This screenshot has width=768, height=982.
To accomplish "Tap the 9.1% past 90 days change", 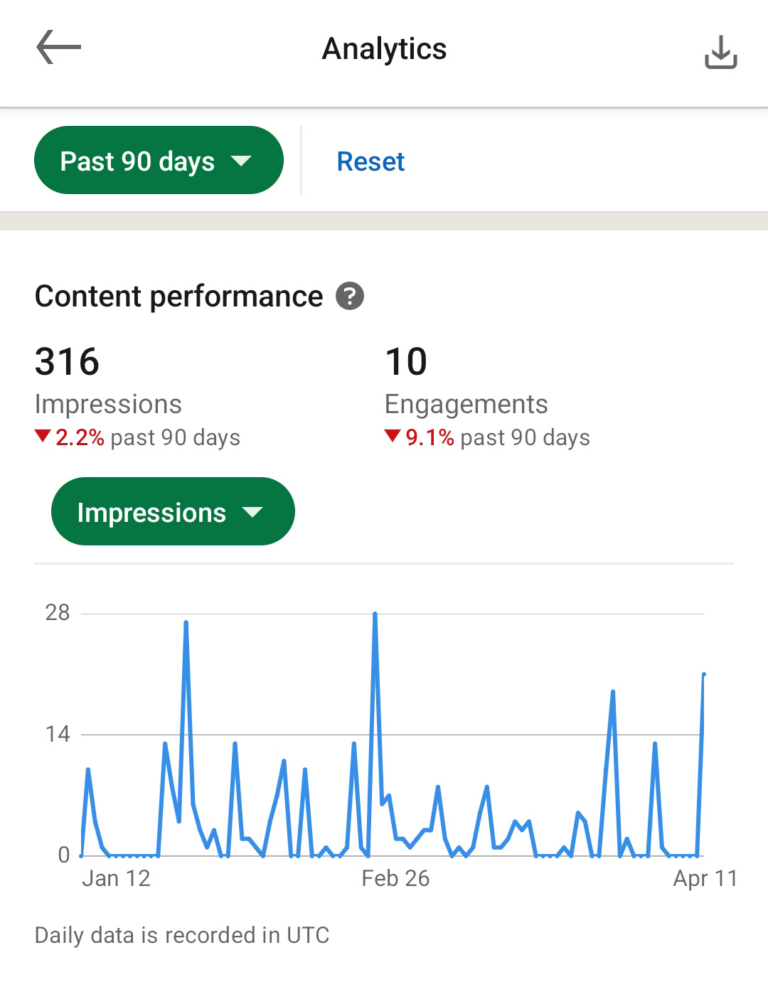I will click(487, 437).
